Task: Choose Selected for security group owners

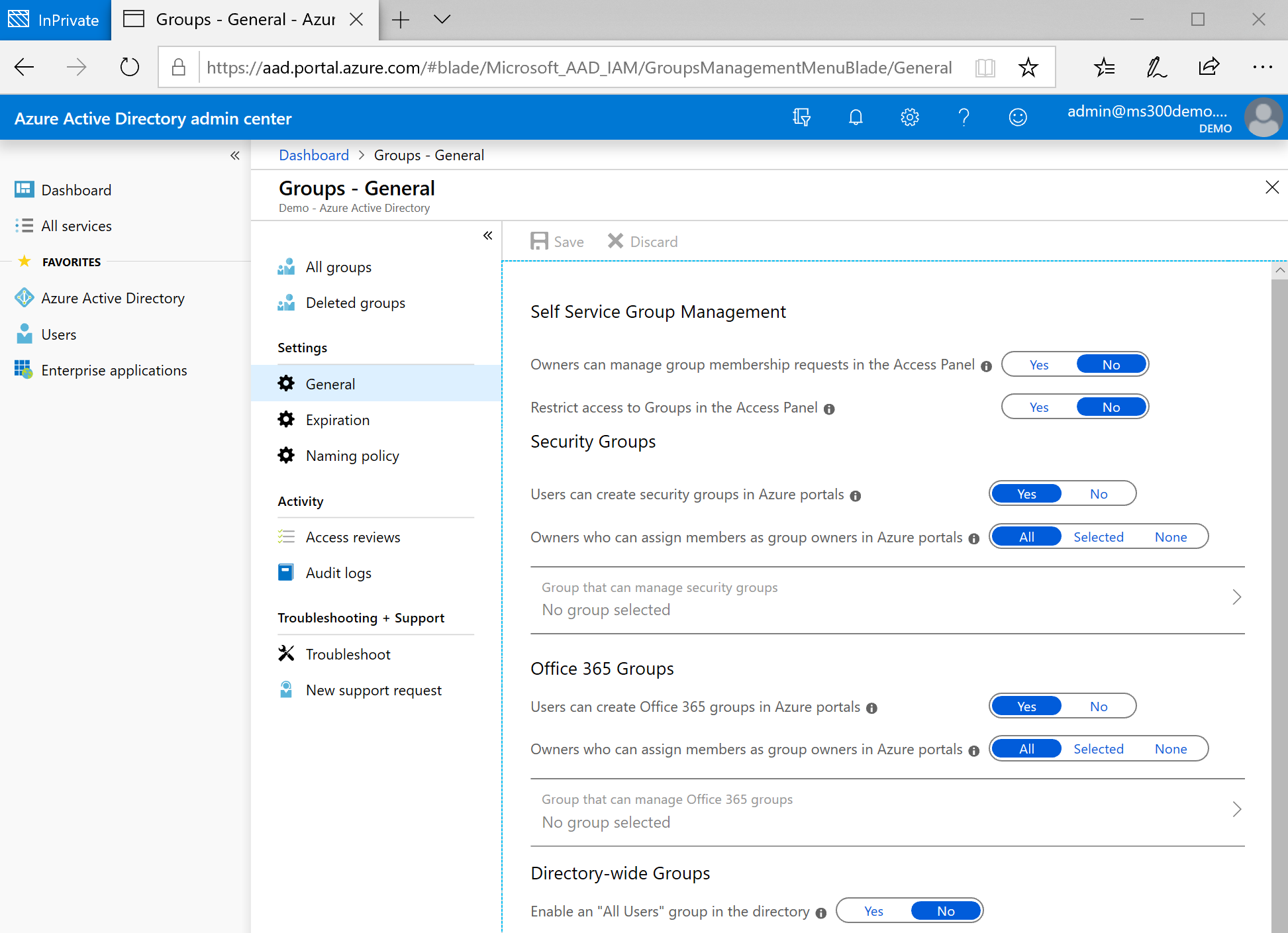Action: (1099, 536)
